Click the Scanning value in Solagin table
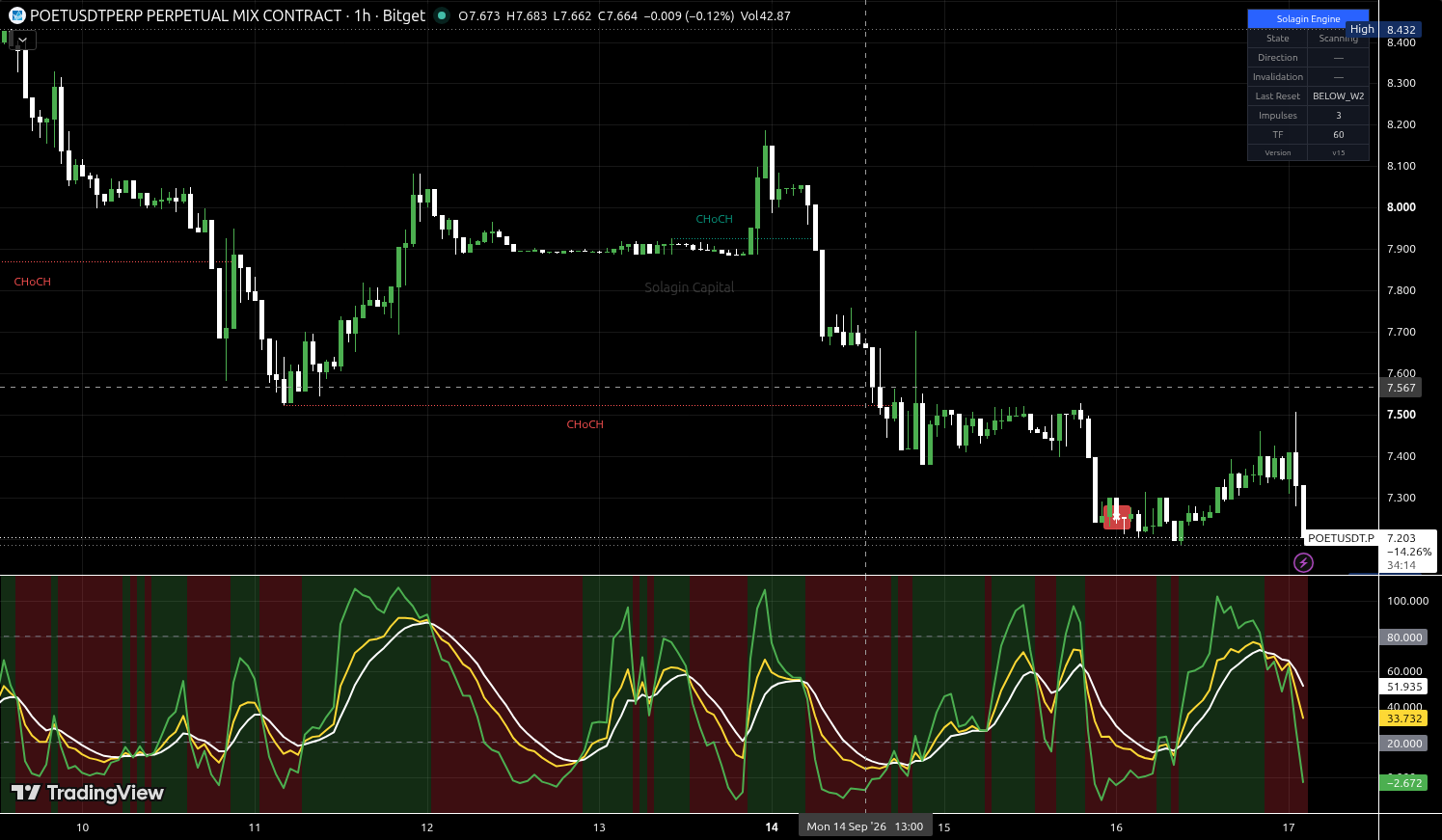 pos(1338,39)
